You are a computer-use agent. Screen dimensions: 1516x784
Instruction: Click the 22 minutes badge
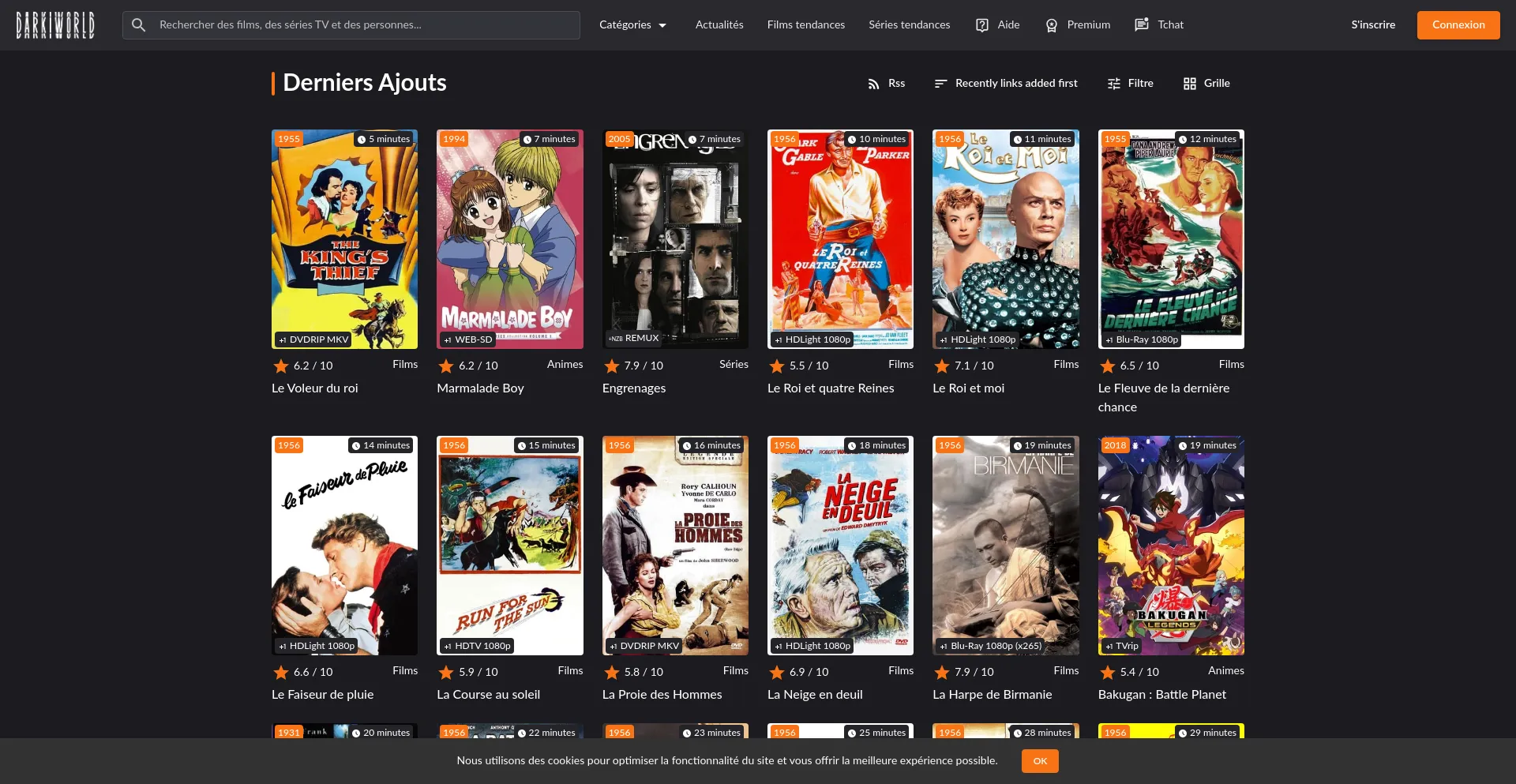(x=546, y=733)
